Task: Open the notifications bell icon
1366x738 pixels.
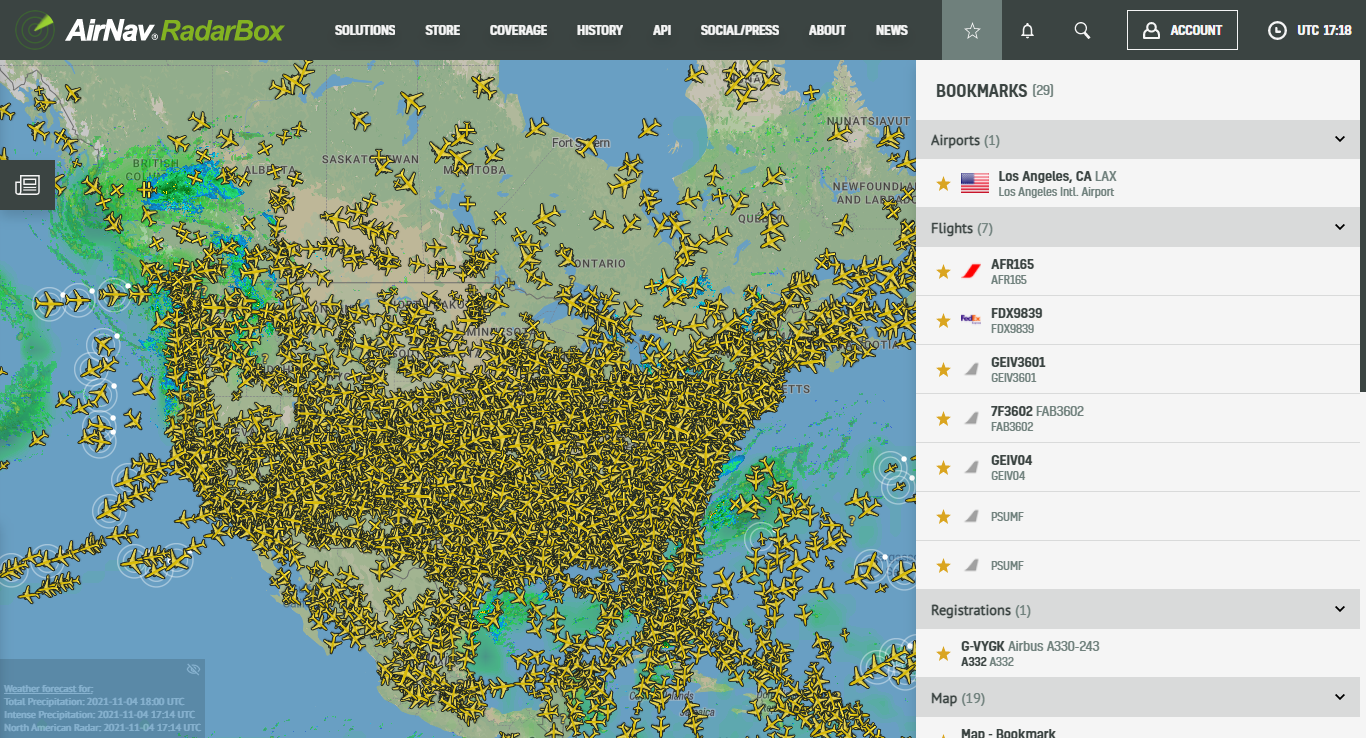Action: click(x=1027, y=30)
